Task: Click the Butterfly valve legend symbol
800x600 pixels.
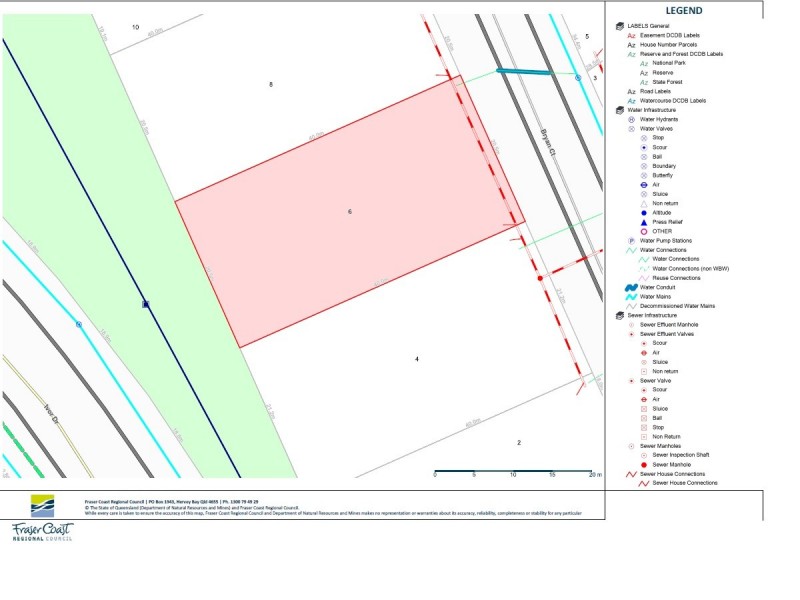Action: pos(644,176)
